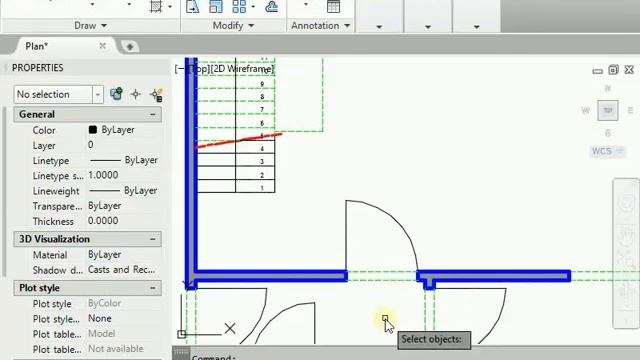The width and height of the screenshot is (640, 360).
Task: Select stair step number 2 text
Action: tap(262, 175)
